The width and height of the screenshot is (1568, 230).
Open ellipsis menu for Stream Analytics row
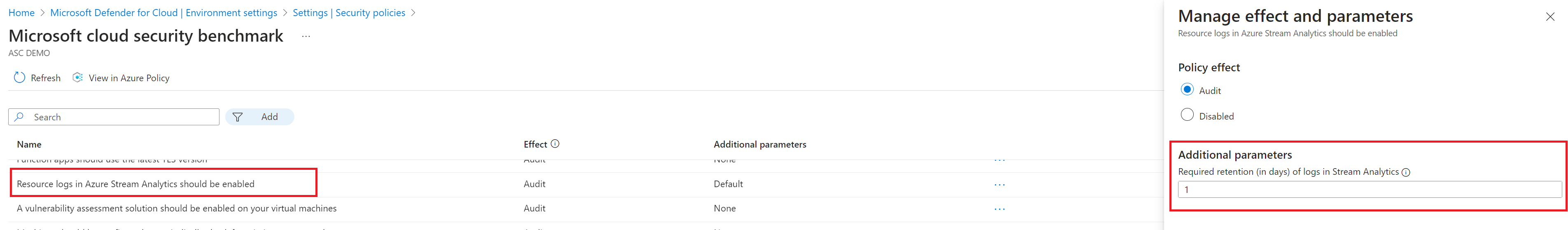click(999, 184)
